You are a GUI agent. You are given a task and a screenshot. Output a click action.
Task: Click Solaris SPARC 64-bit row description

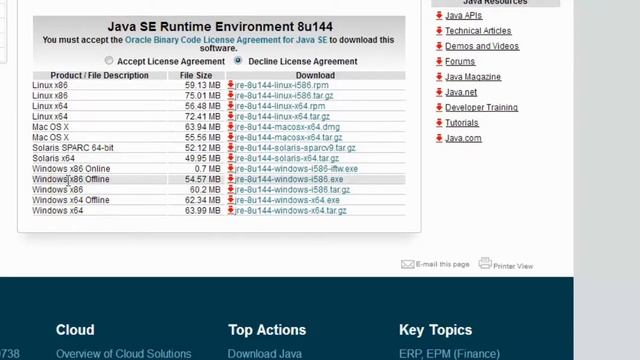73,148
